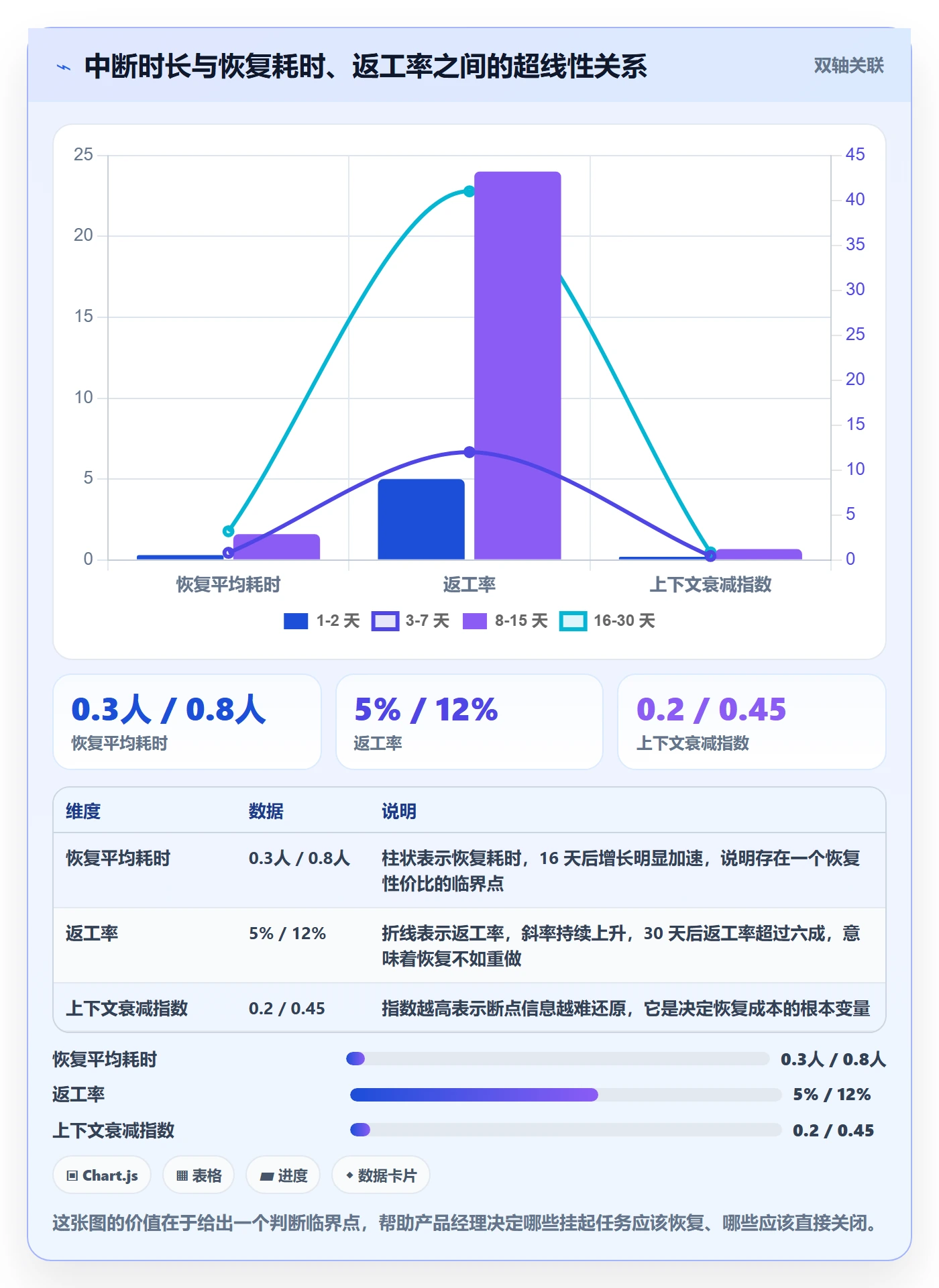Click the tall purple 返工率 bar

tap(518, 366)
